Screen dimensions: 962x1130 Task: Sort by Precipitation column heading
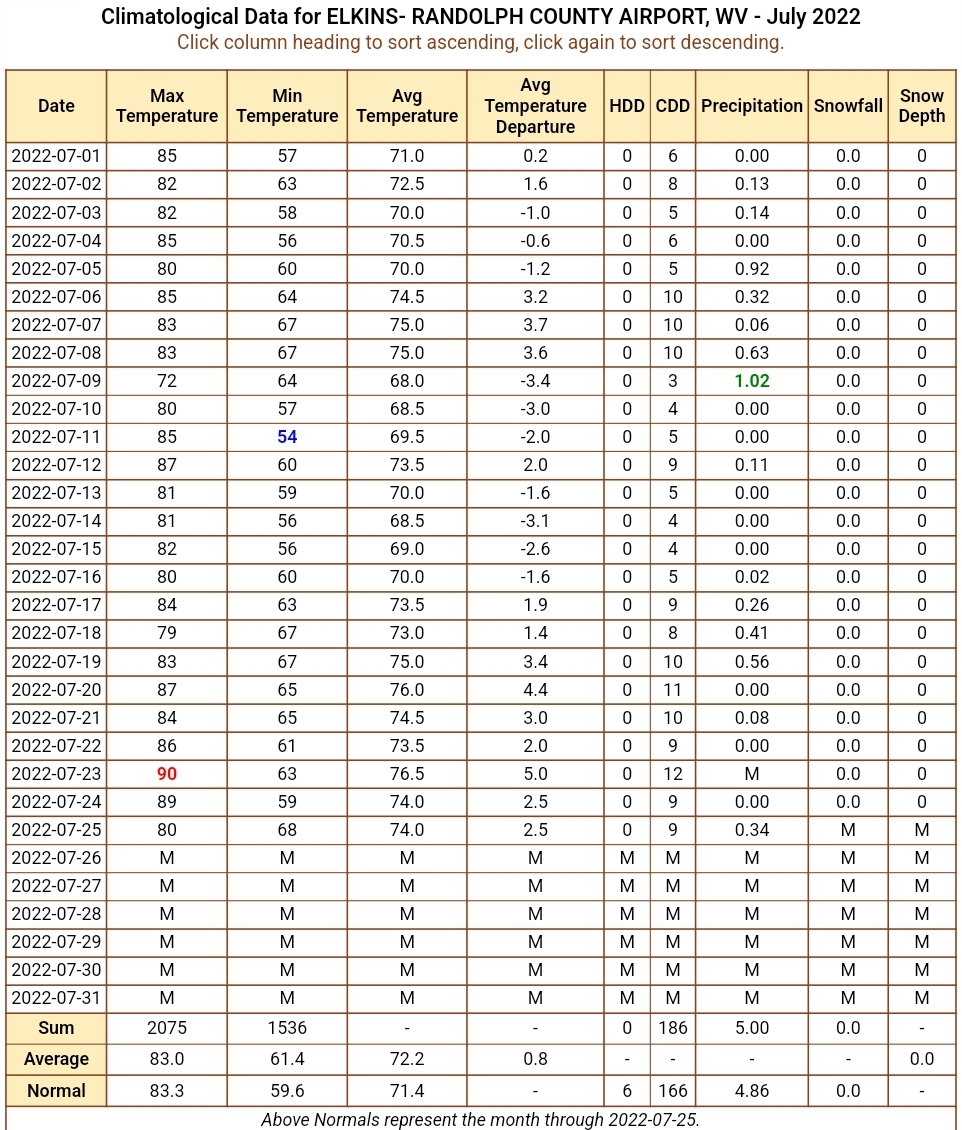click(752, 106)
